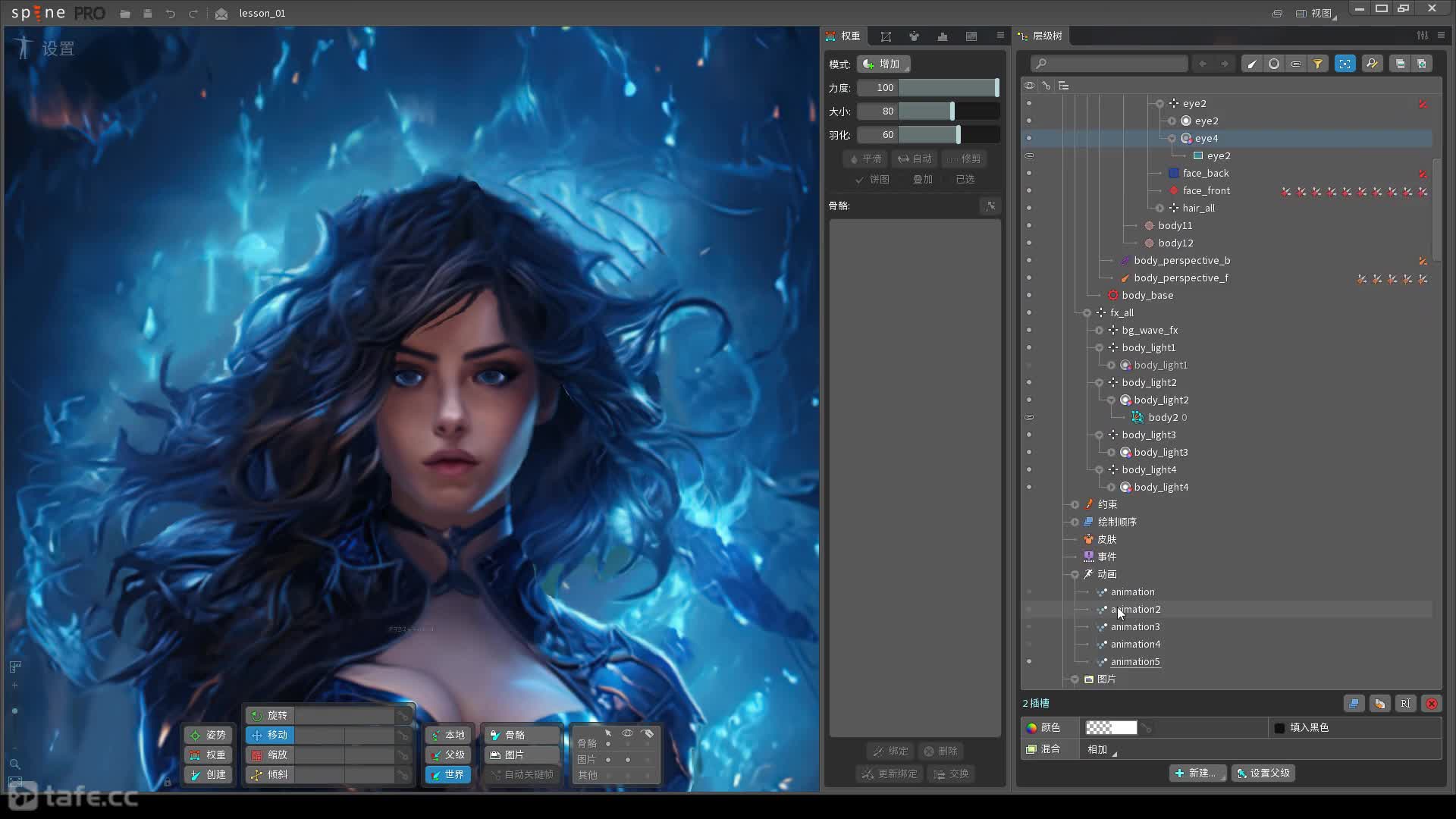Toggle visibility of bg_wave_fx bone
Screen dimensions: 1456x819
point(1029,331)
